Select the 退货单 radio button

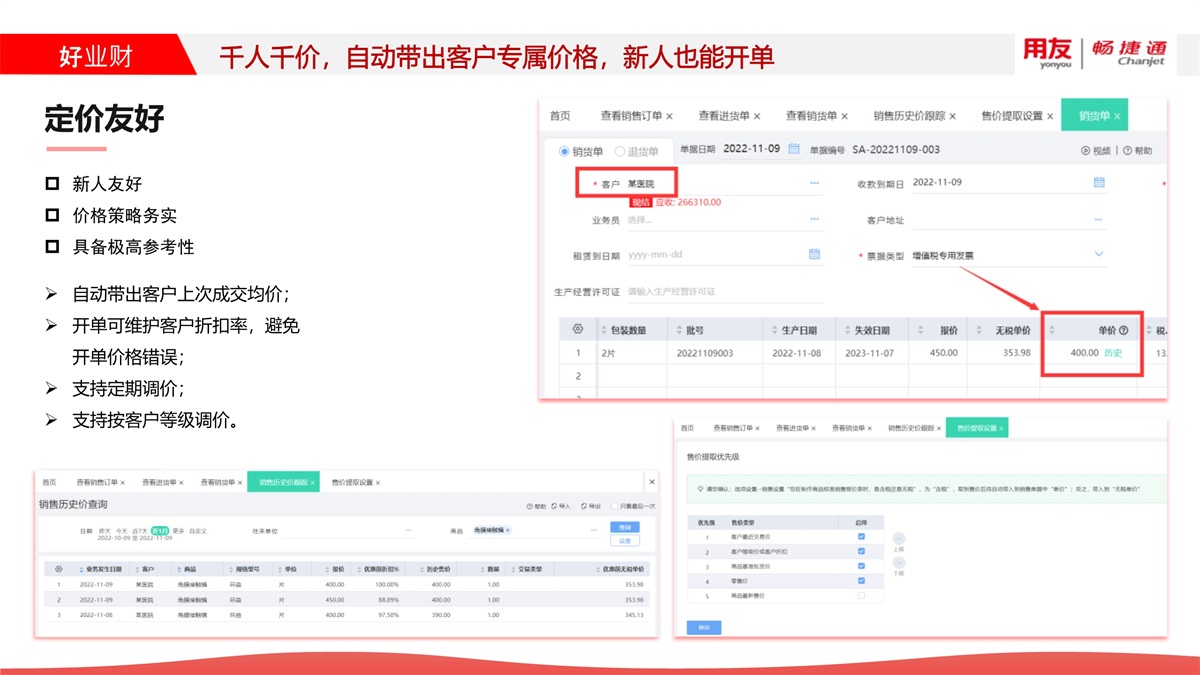[x=620, y=151]
